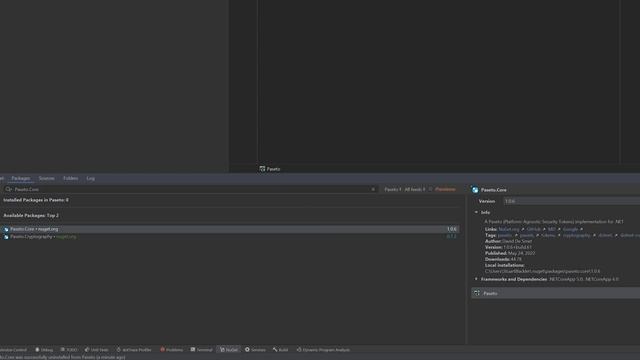640x360 pixels.
Task: Open the Google link
Action: tap(570, 229)
